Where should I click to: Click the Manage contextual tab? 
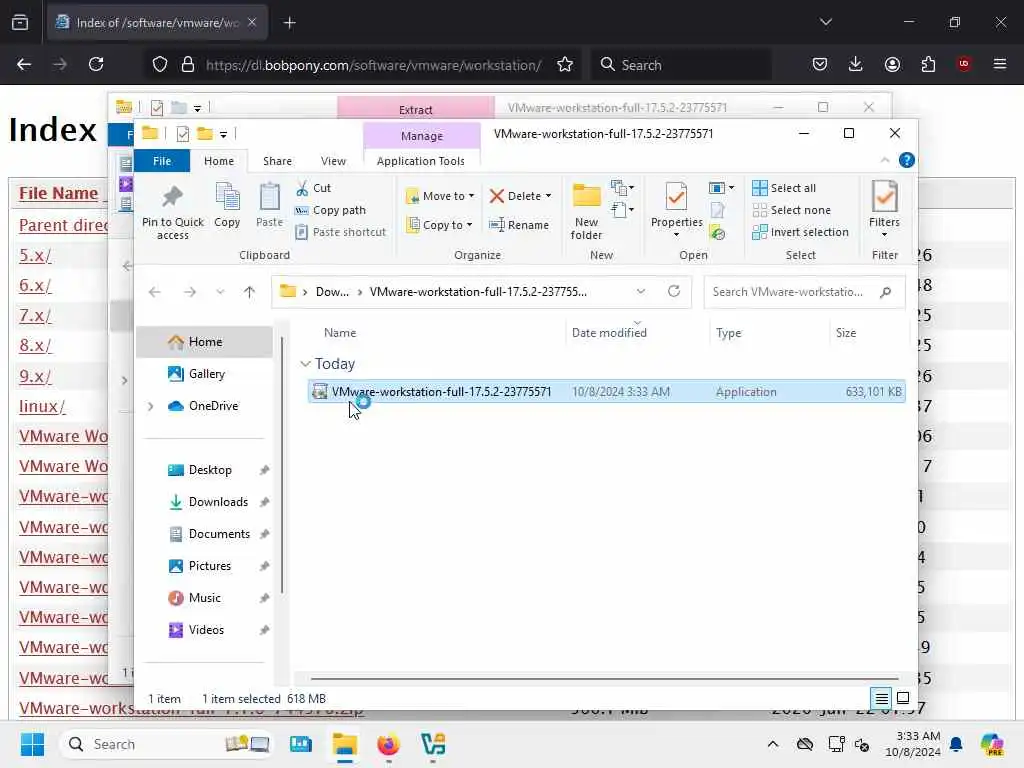(422, 136)
